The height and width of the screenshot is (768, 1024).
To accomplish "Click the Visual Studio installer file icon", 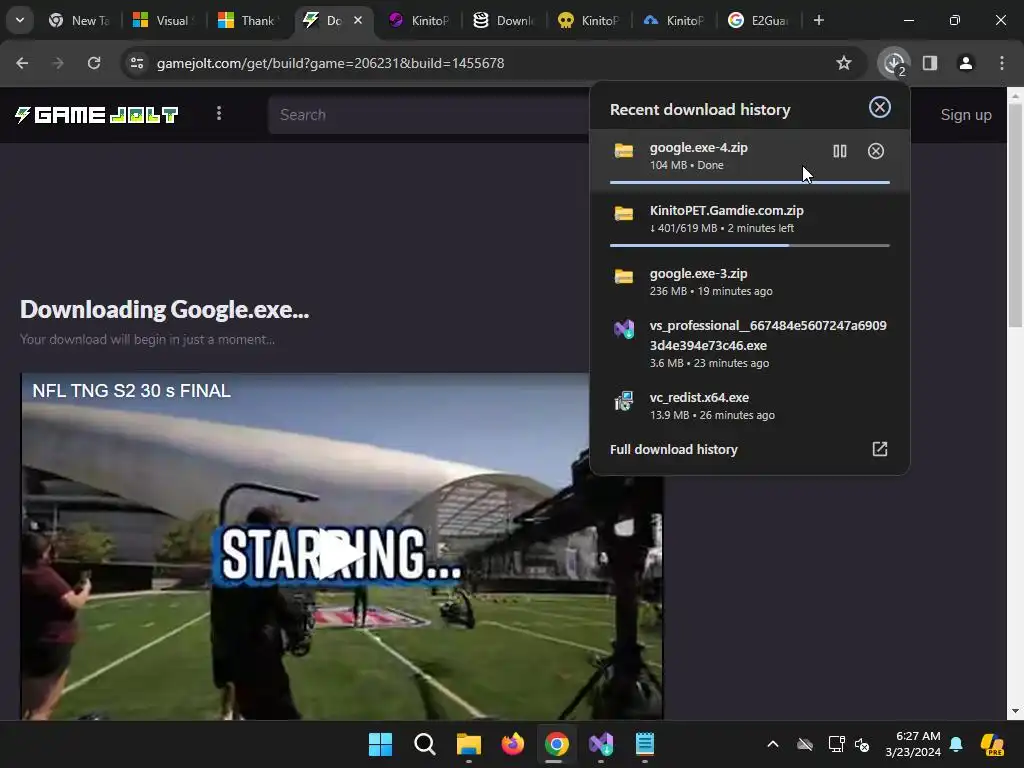I will click(624, 328).
